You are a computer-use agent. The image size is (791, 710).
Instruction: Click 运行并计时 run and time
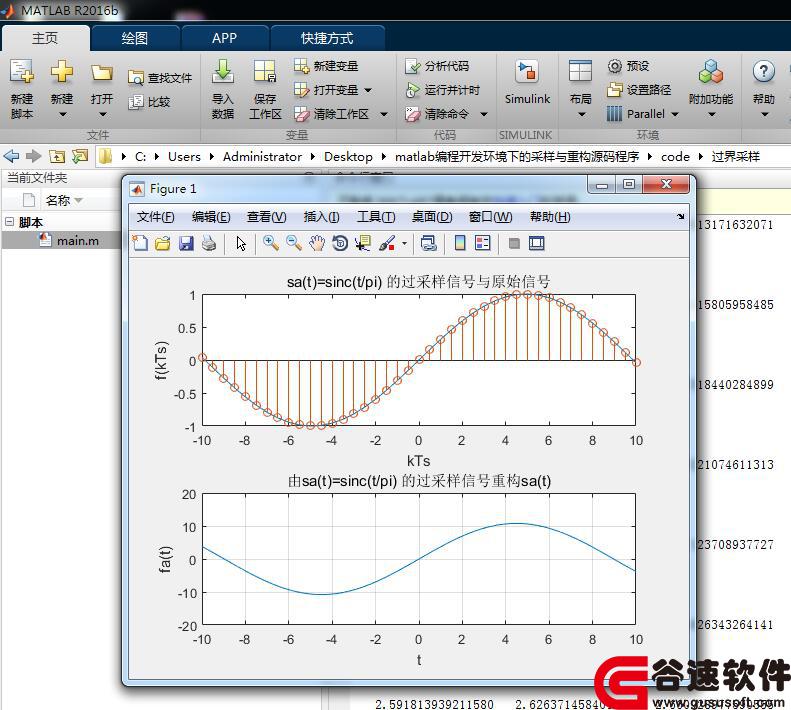[x=442, y=90]
